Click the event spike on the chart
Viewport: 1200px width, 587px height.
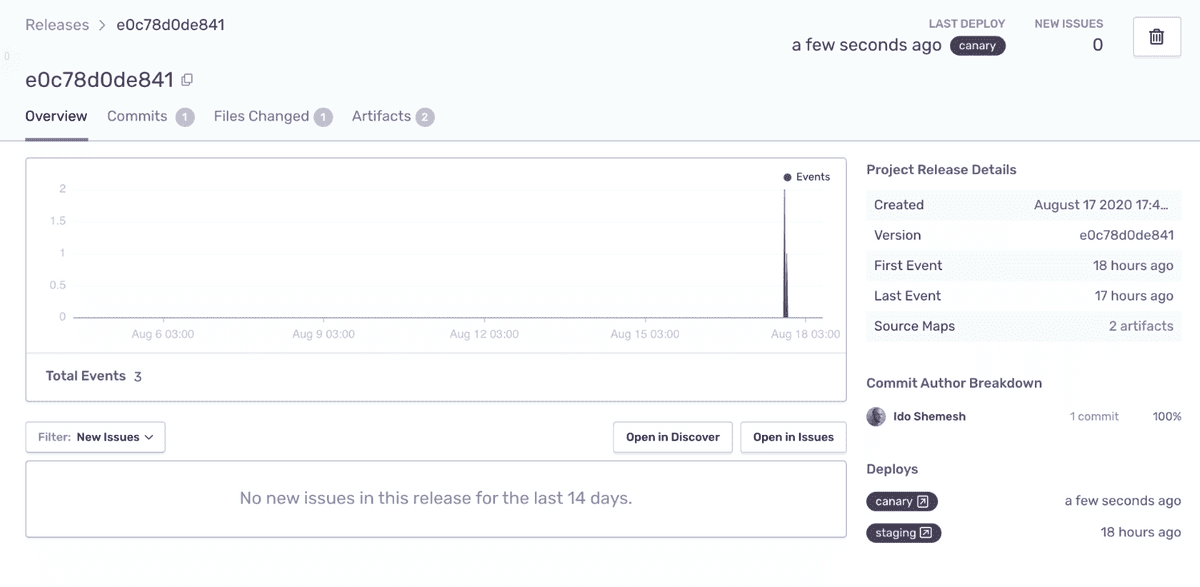(x=785, y=255)
